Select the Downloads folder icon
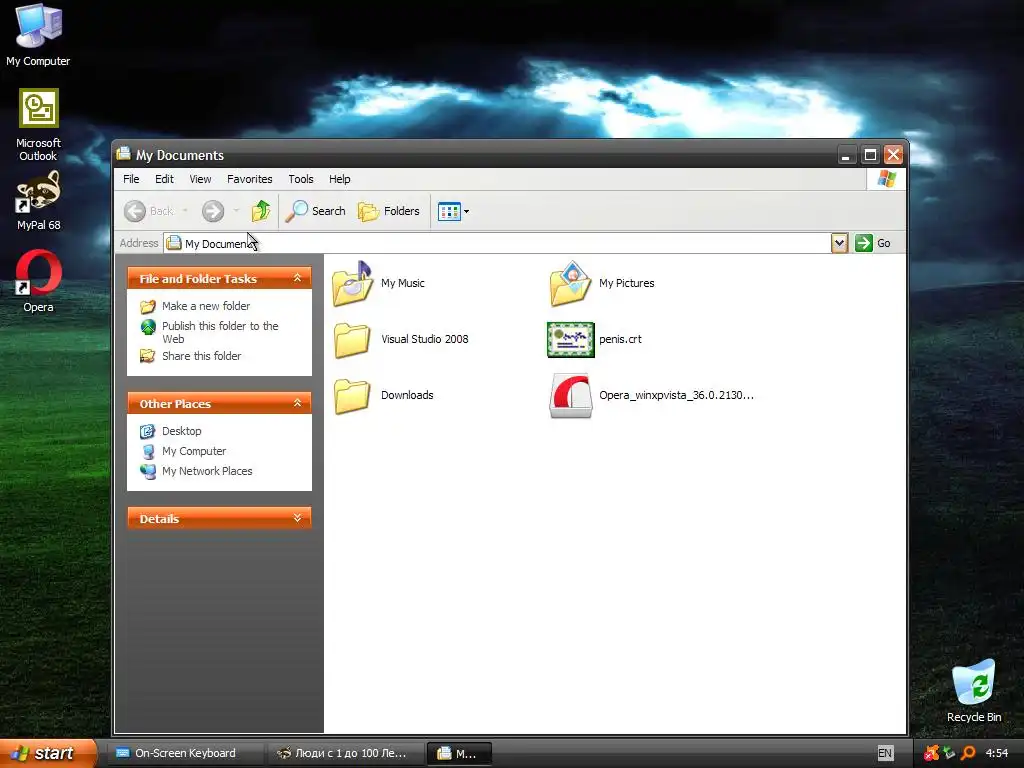This screenshot has height=768, width=1024. [352, 396]
